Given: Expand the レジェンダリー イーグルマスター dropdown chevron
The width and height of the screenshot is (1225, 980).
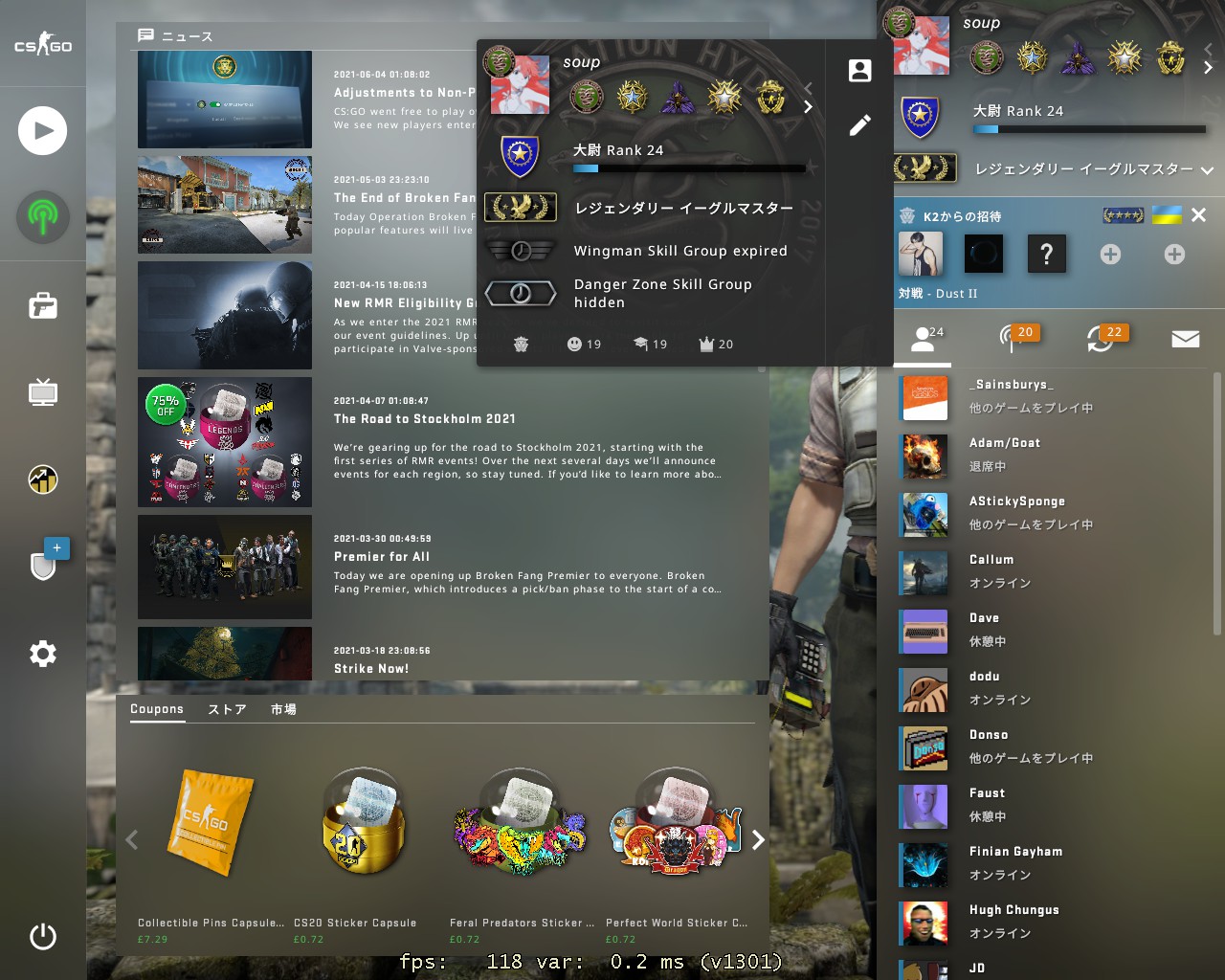Looking at the screenshot, I should [1207, 170].
